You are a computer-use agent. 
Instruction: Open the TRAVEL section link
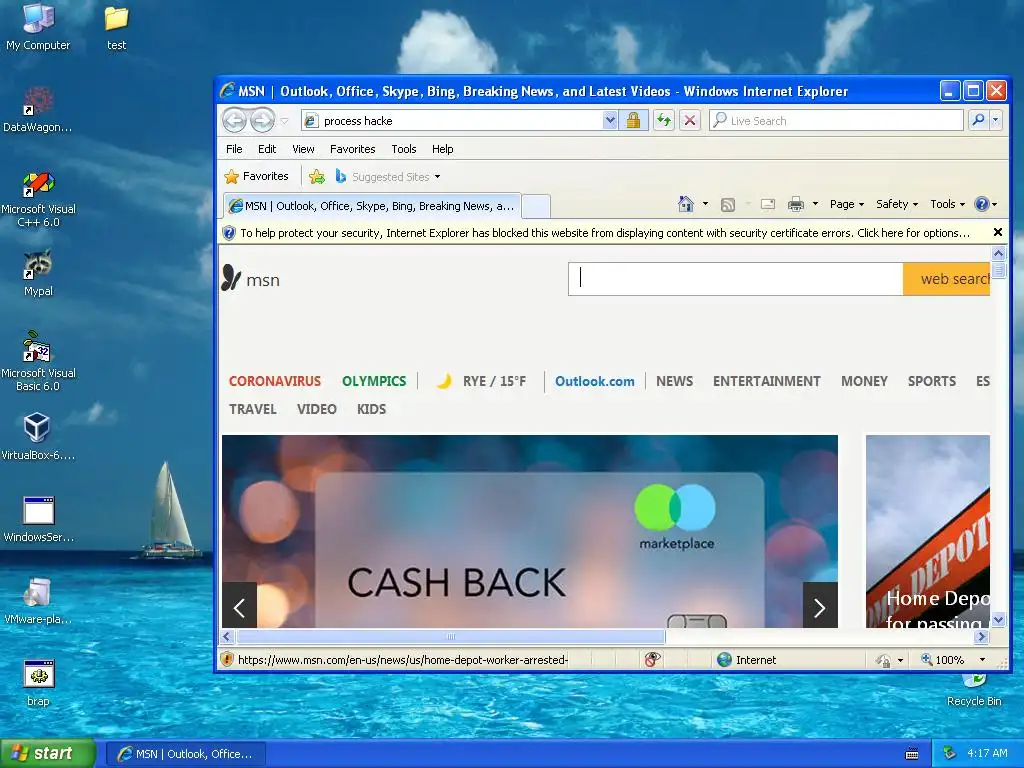tap(253, 409)
